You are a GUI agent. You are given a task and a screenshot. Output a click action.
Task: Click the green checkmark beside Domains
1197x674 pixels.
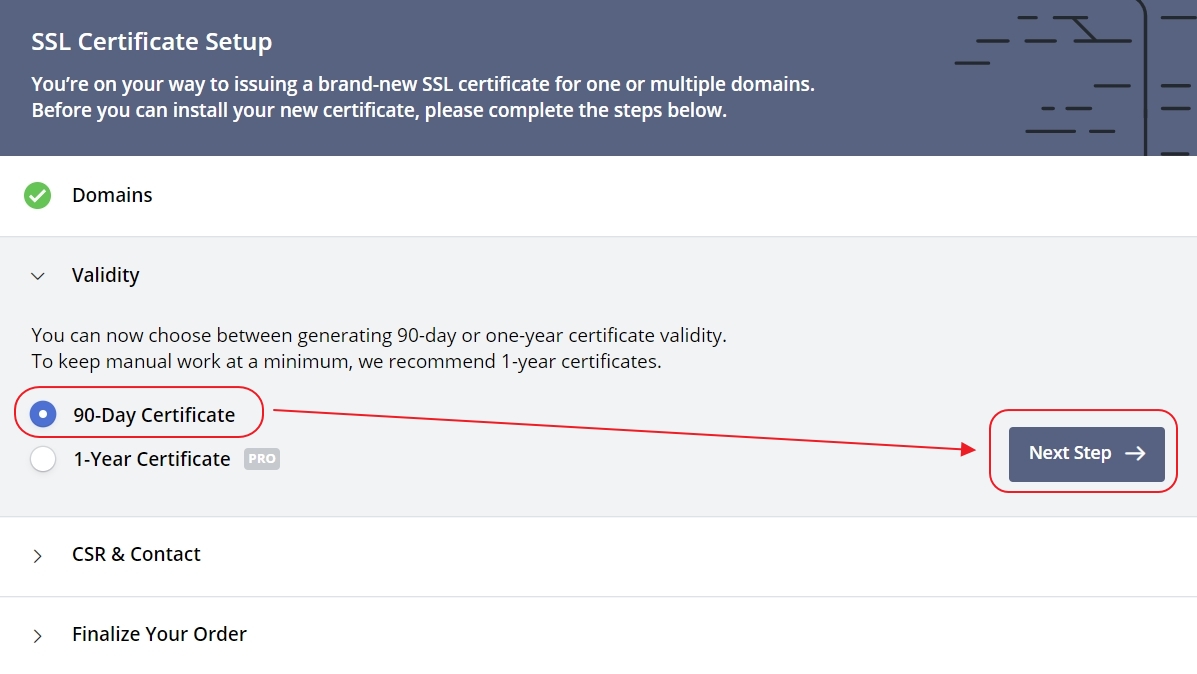[x=37, y=195]
